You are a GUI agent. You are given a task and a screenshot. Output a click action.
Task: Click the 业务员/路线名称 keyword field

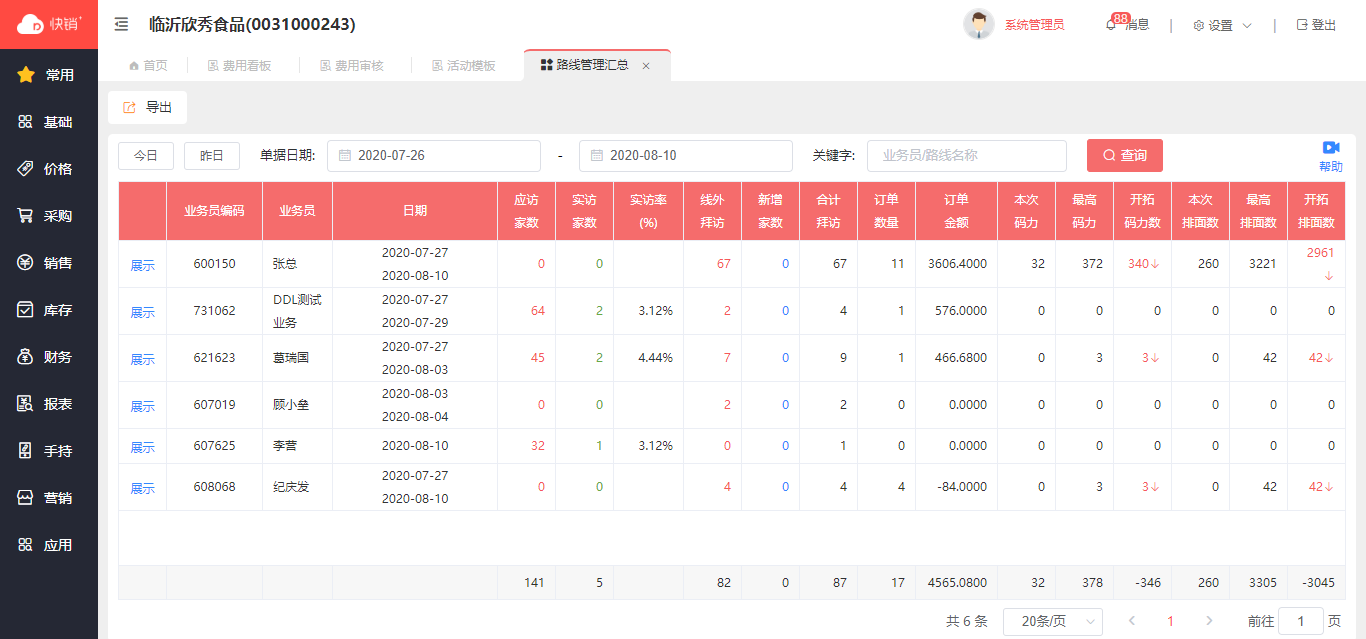coord(967,156)
